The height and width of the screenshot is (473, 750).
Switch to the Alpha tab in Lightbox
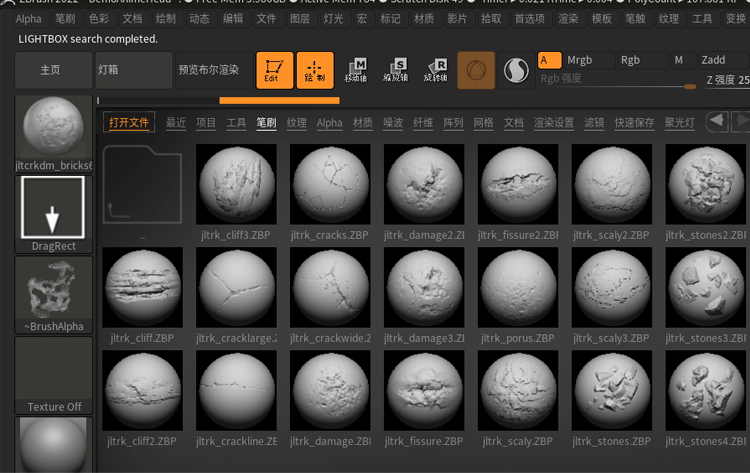pyautogui.click(x=329, y=123)
